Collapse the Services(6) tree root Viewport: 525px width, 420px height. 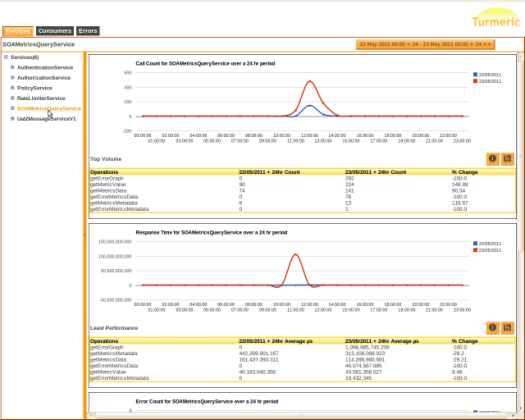tap(6, 57)
